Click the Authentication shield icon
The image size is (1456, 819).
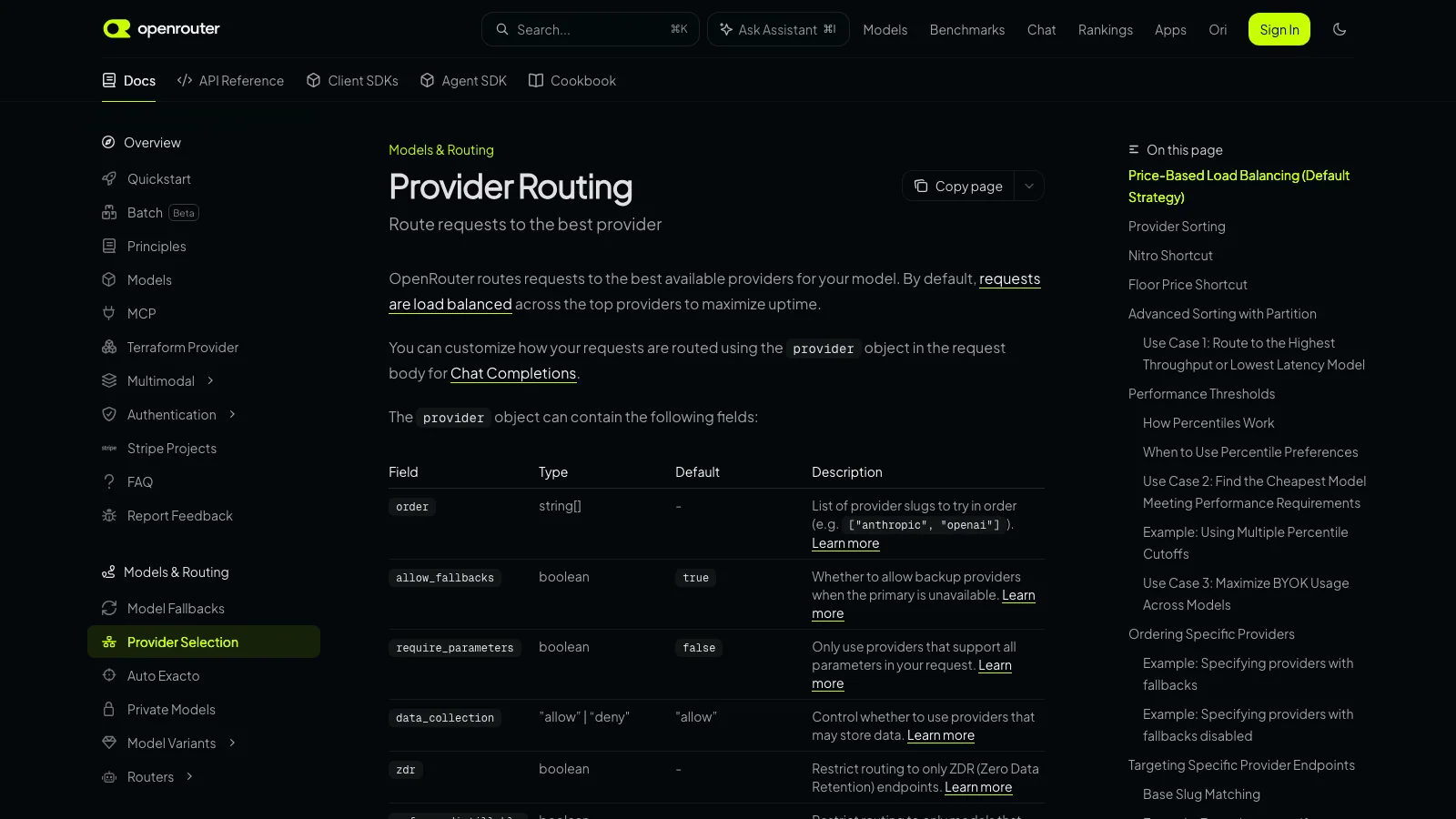[x=109, y=414]
